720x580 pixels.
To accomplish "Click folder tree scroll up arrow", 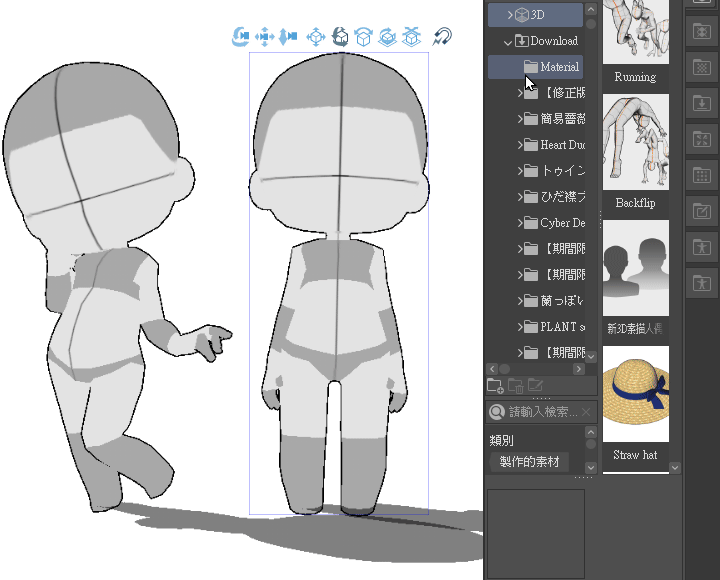I will tap(591, 9).
